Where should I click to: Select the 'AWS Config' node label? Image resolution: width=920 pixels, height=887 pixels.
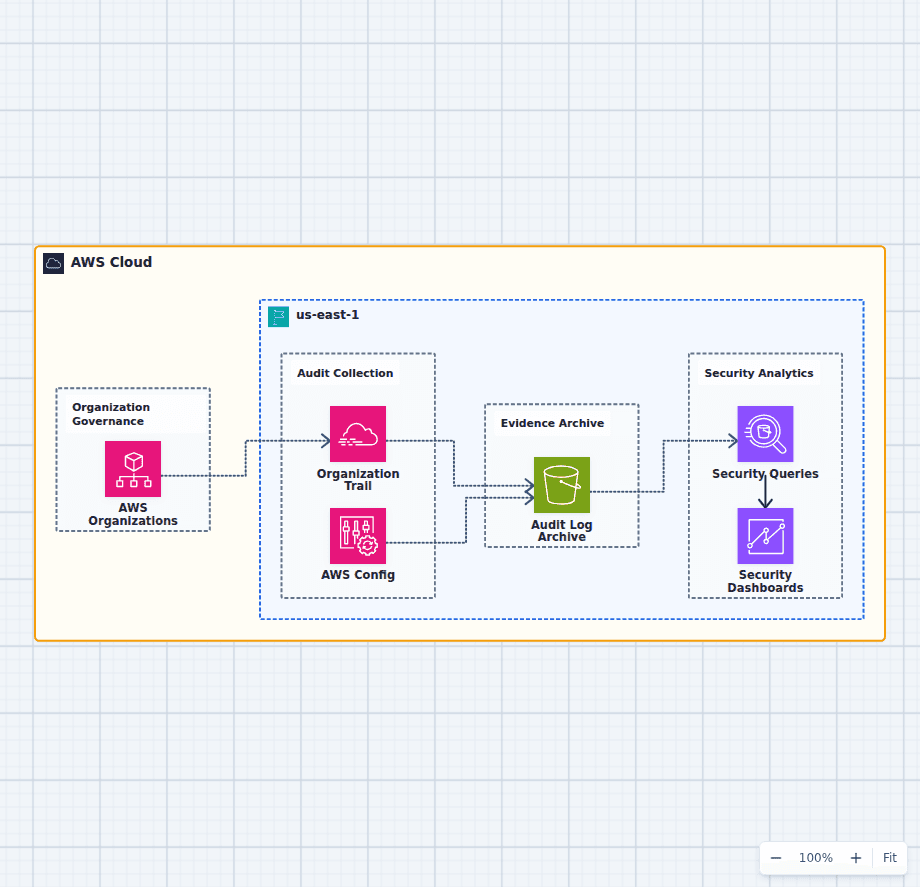[358, 575]
